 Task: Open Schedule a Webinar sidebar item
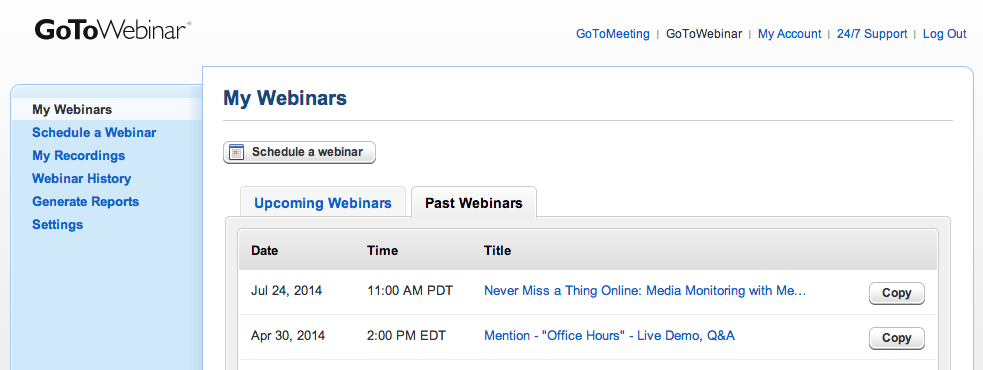click(x=94, y=132)
